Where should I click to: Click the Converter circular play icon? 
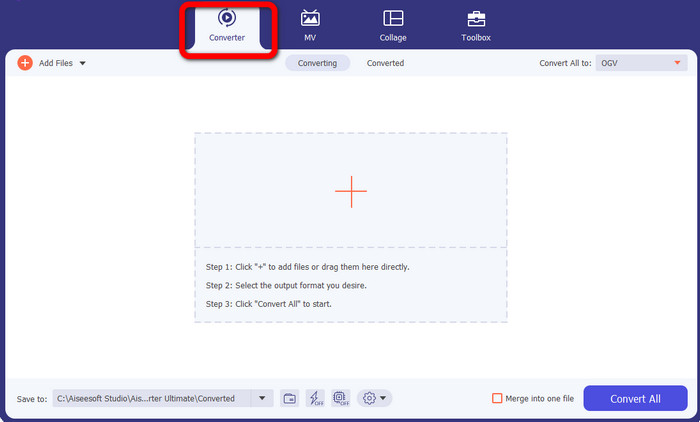pyautogui.click(x=227, y=18)
